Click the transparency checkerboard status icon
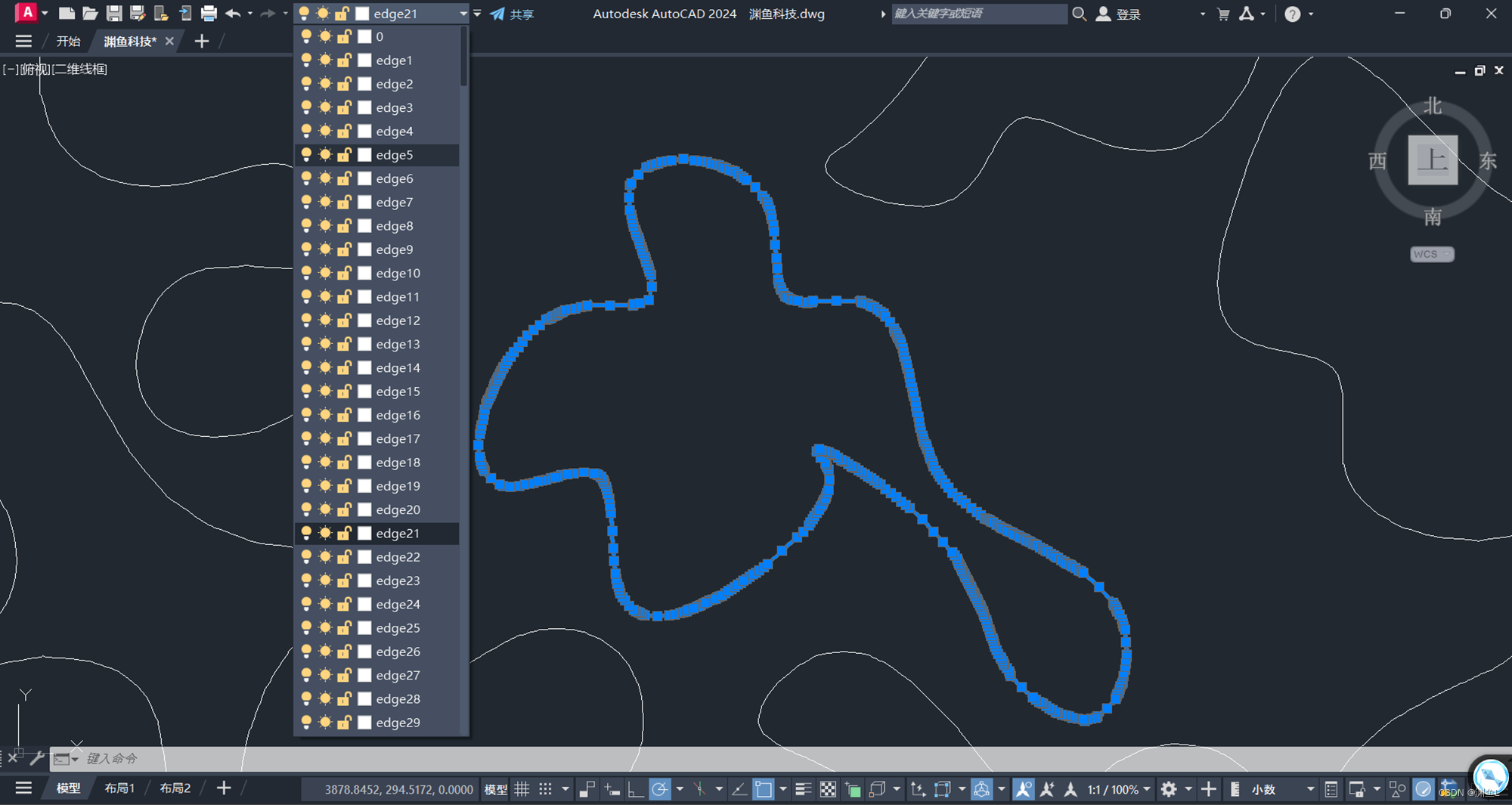 829,789
